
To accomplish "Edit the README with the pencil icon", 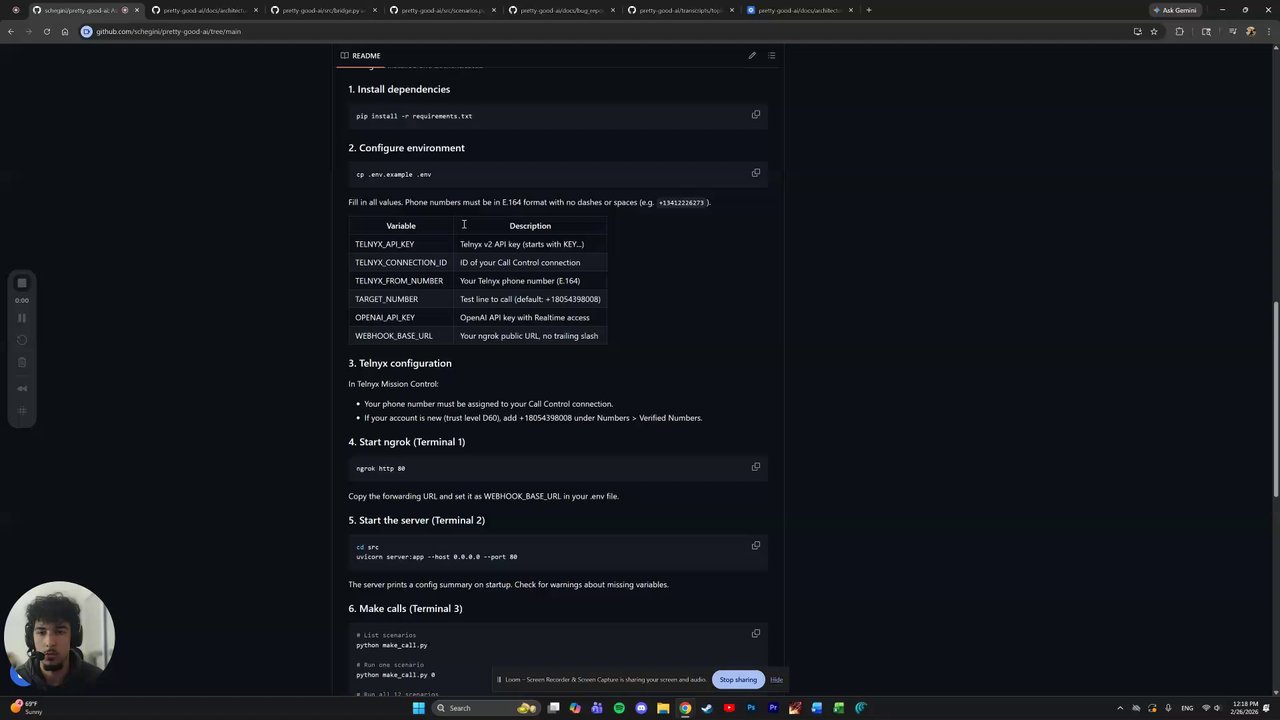I will pos(752,56).
